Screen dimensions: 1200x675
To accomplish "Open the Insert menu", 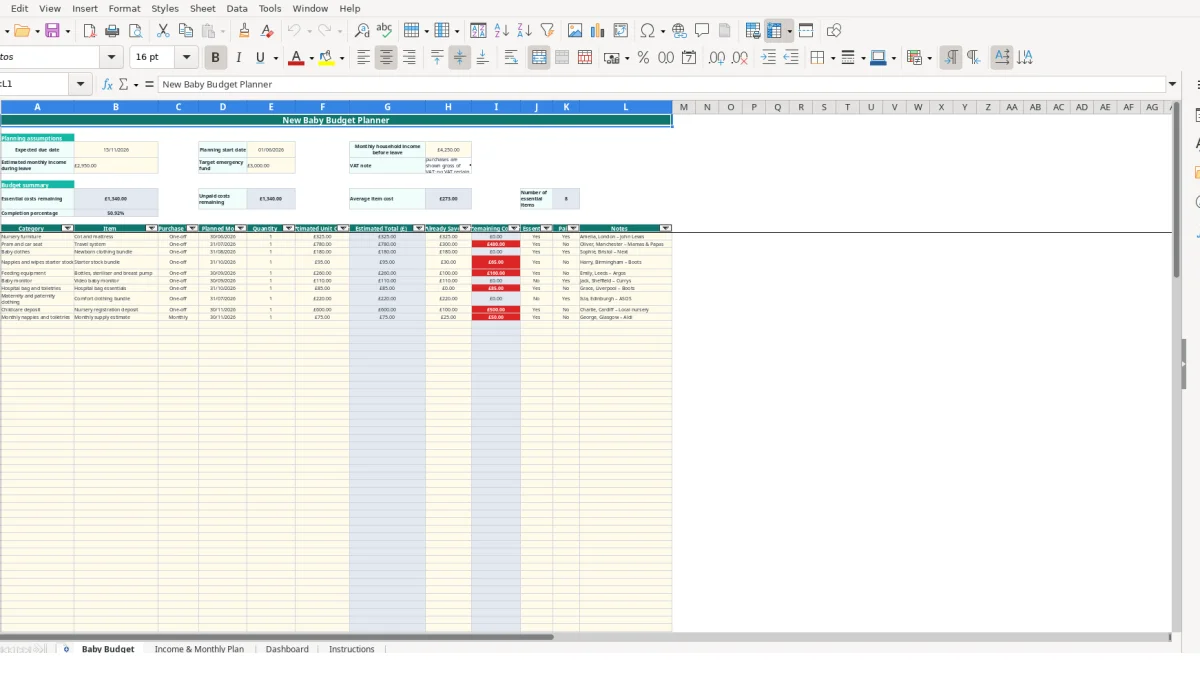I will point(85,8).
